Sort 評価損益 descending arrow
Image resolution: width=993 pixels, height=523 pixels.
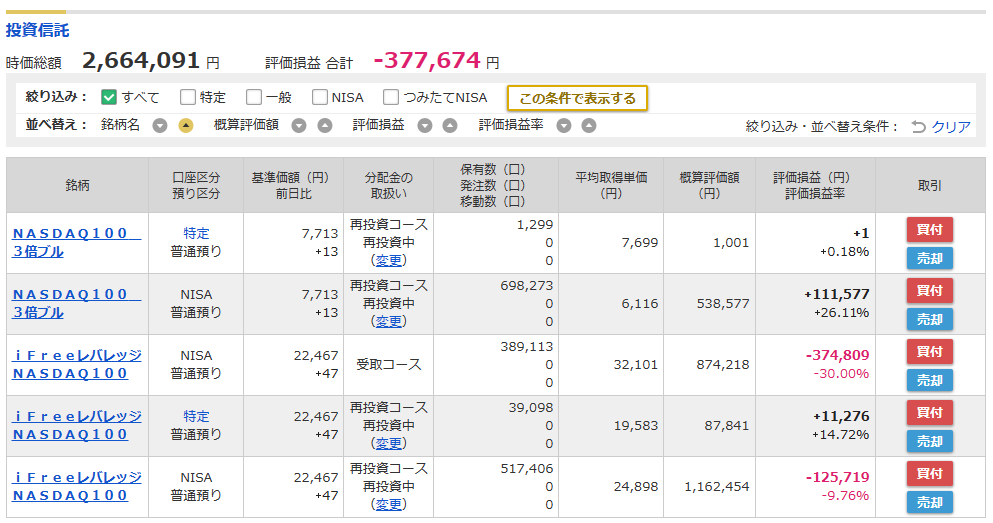[x=425, y=125]
